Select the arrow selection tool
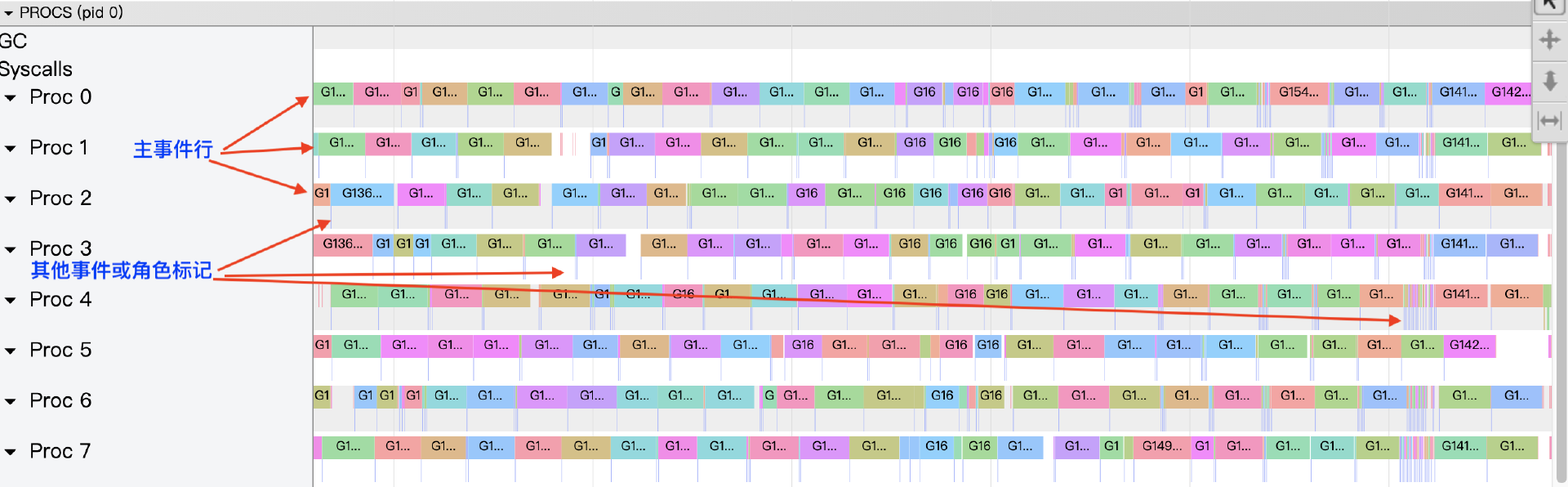The width and height of the screenshot is (1568, 487). pyautogui.click(x=1549, y=7)
